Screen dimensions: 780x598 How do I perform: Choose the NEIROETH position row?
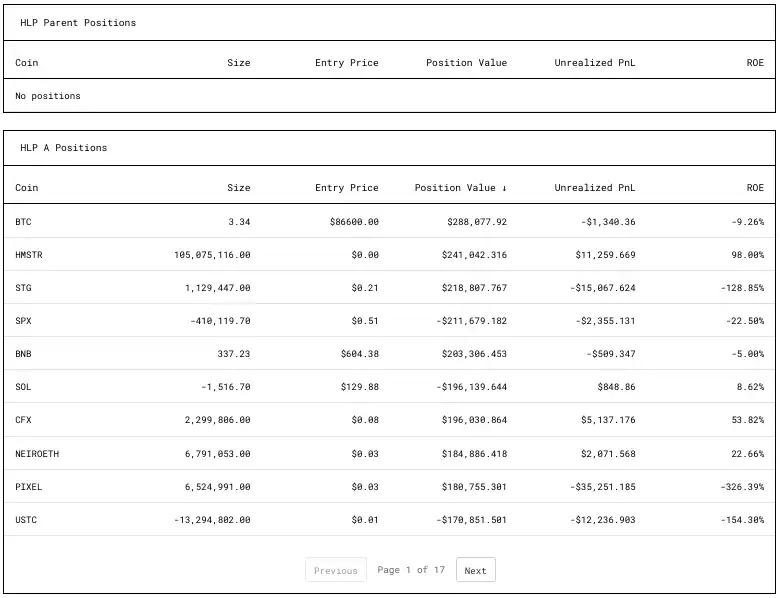point(37,454)
